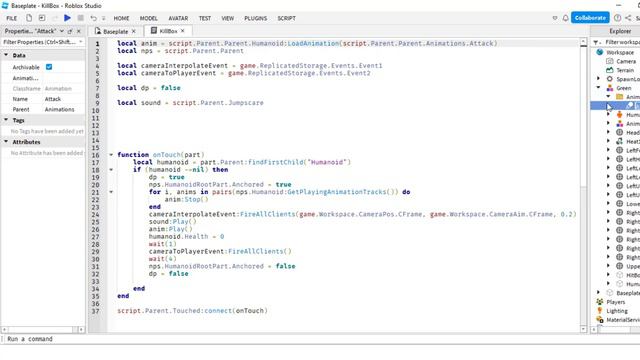Open the notifications bell icon
This screenshot has height=360, width=640.
click(x=565, y=18)
